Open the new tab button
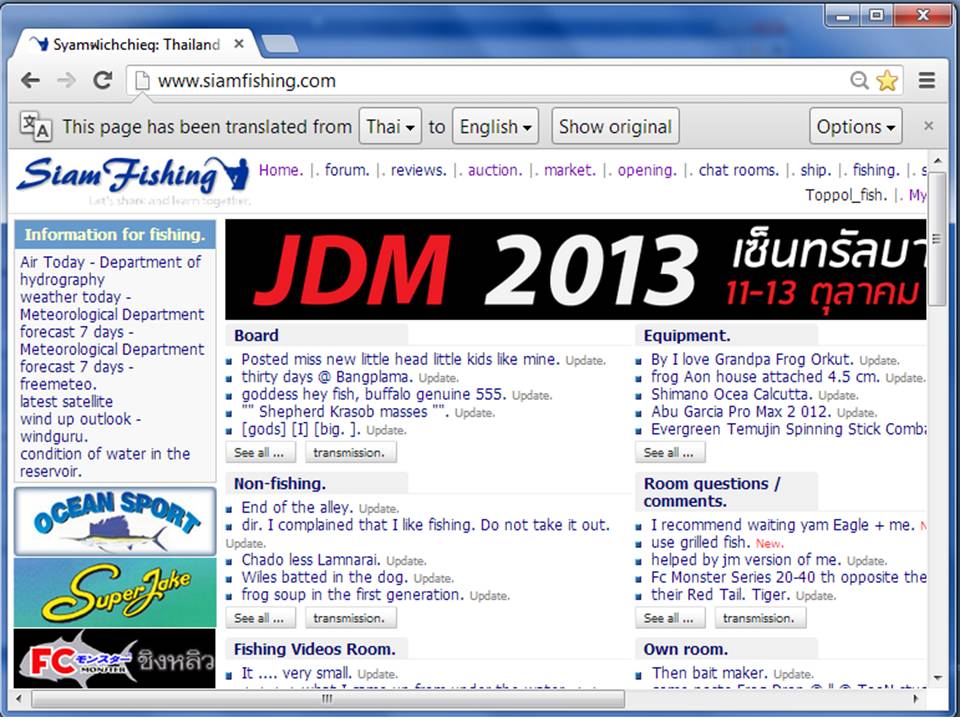This screenshot has width=960, height=720. coord(279,44)
